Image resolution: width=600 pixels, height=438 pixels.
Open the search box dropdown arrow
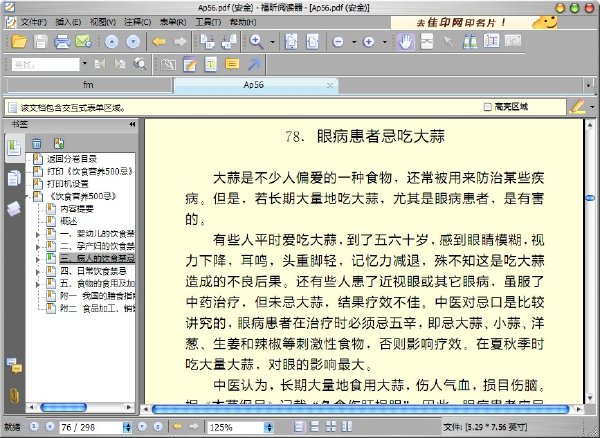(x=85, y=64)
